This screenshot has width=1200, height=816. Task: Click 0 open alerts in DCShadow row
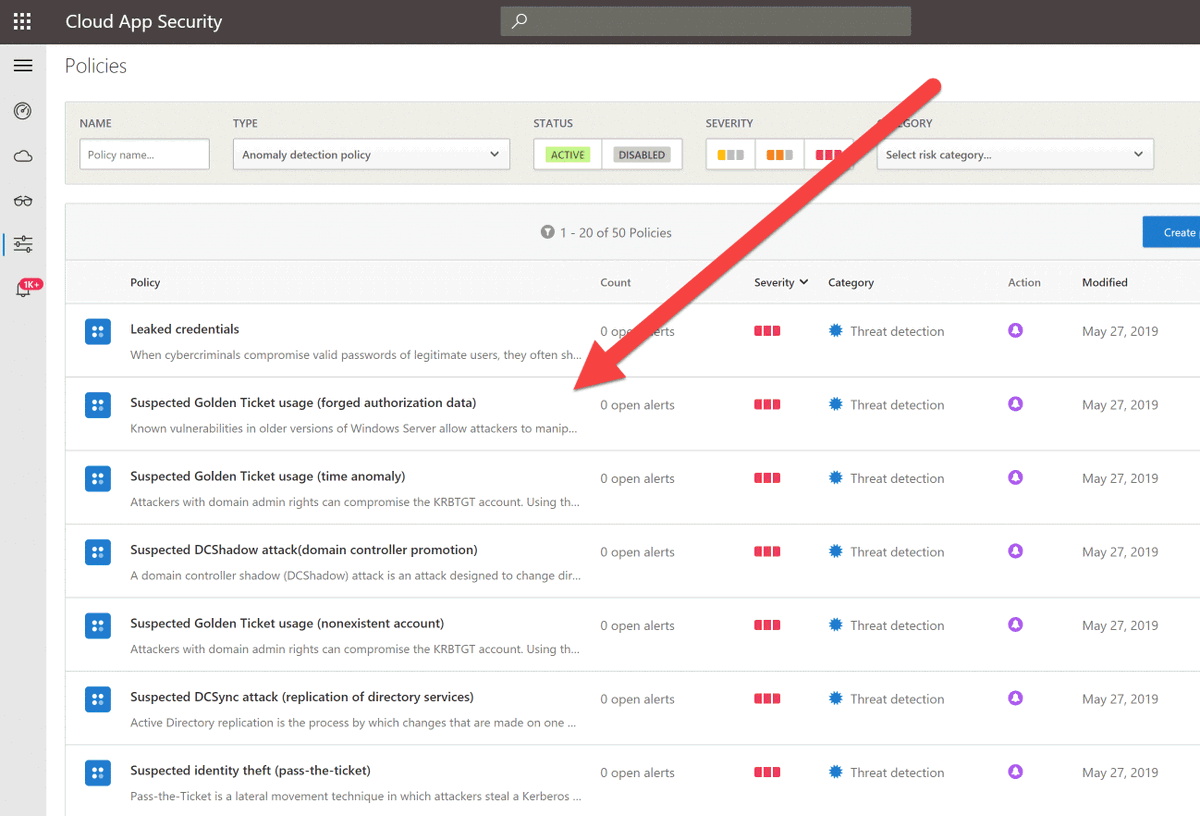(x=637, y=552)
